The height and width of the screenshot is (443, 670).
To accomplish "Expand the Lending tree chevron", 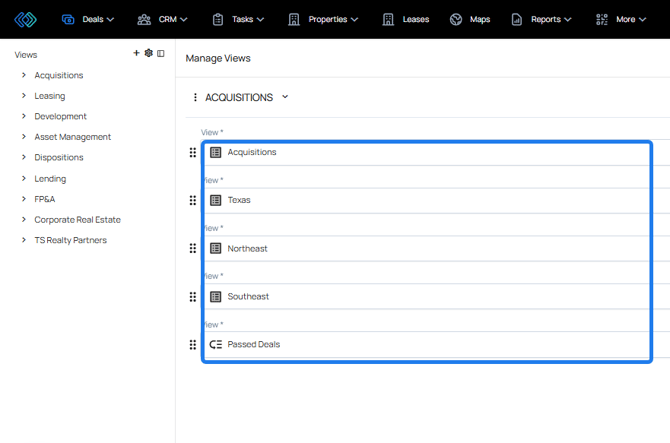I will coord(24,178).
